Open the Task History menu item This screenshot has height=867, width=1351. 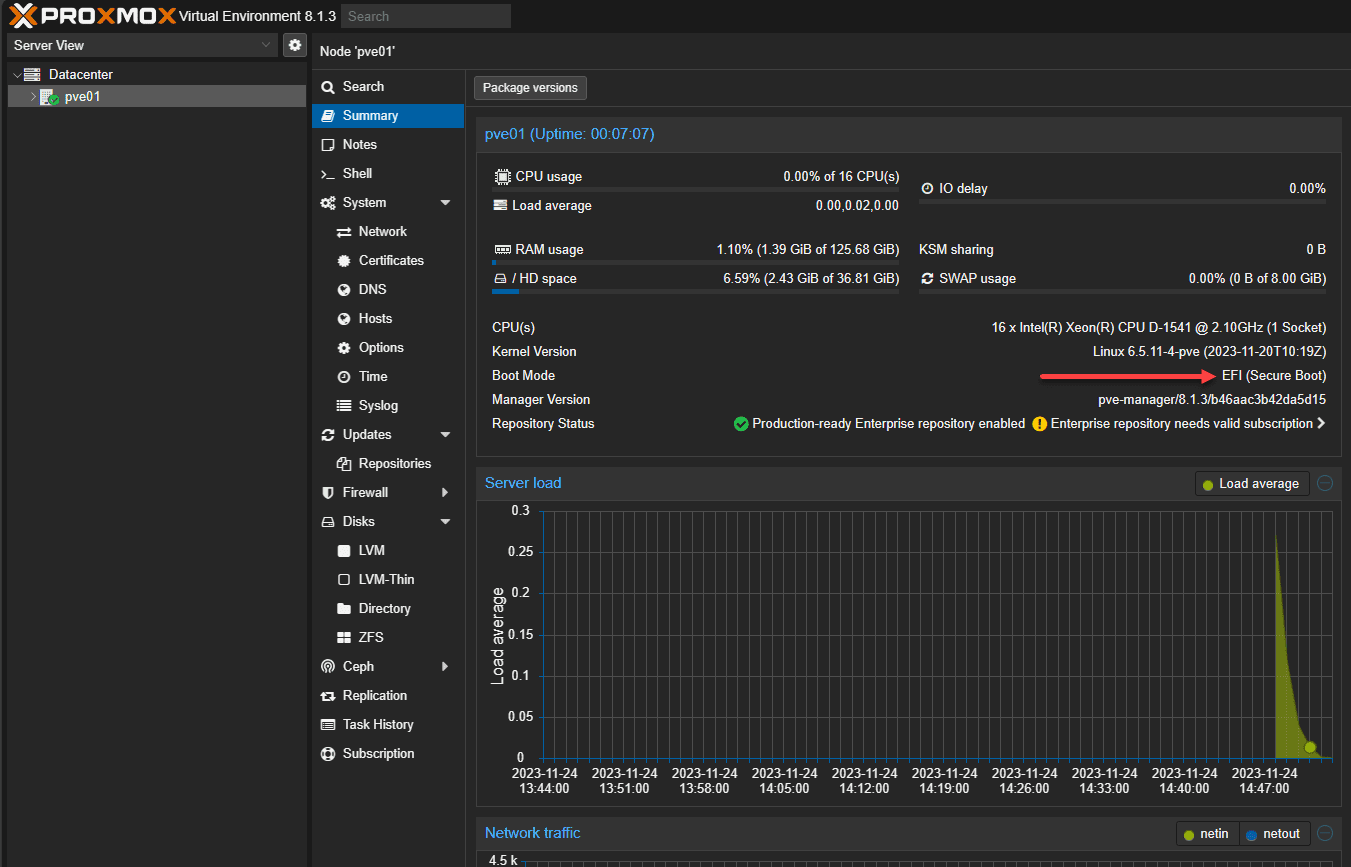click(377, 725)
